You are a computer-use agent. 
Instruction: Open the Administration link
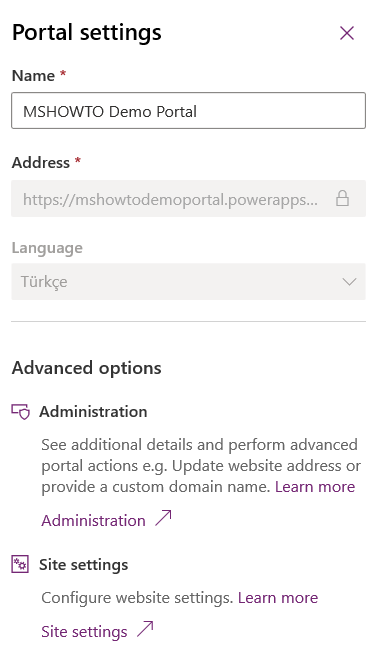pos(93,520)
